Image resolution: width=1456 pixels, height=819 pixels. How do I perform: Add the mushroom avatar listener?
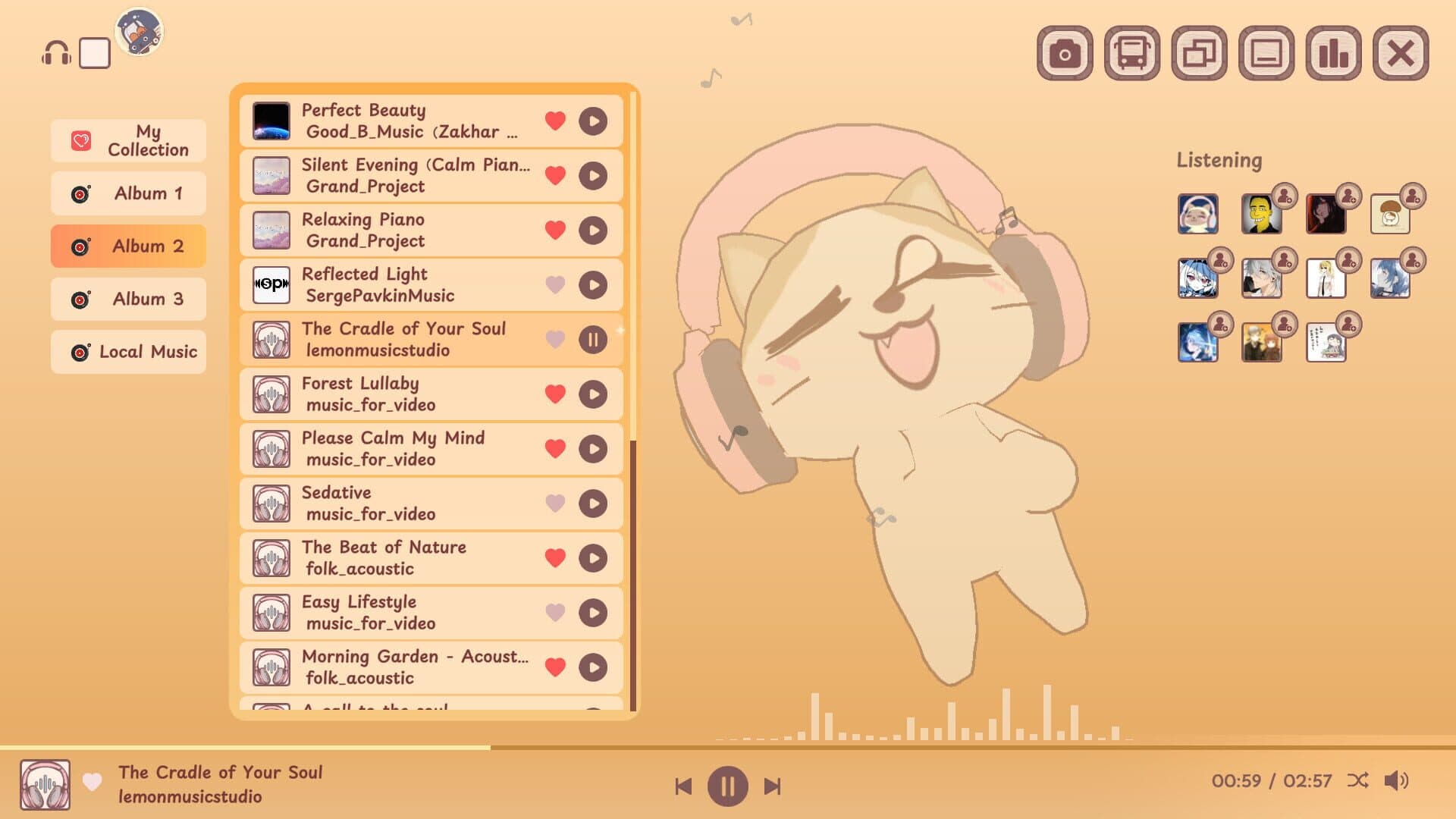(1413, 196)
